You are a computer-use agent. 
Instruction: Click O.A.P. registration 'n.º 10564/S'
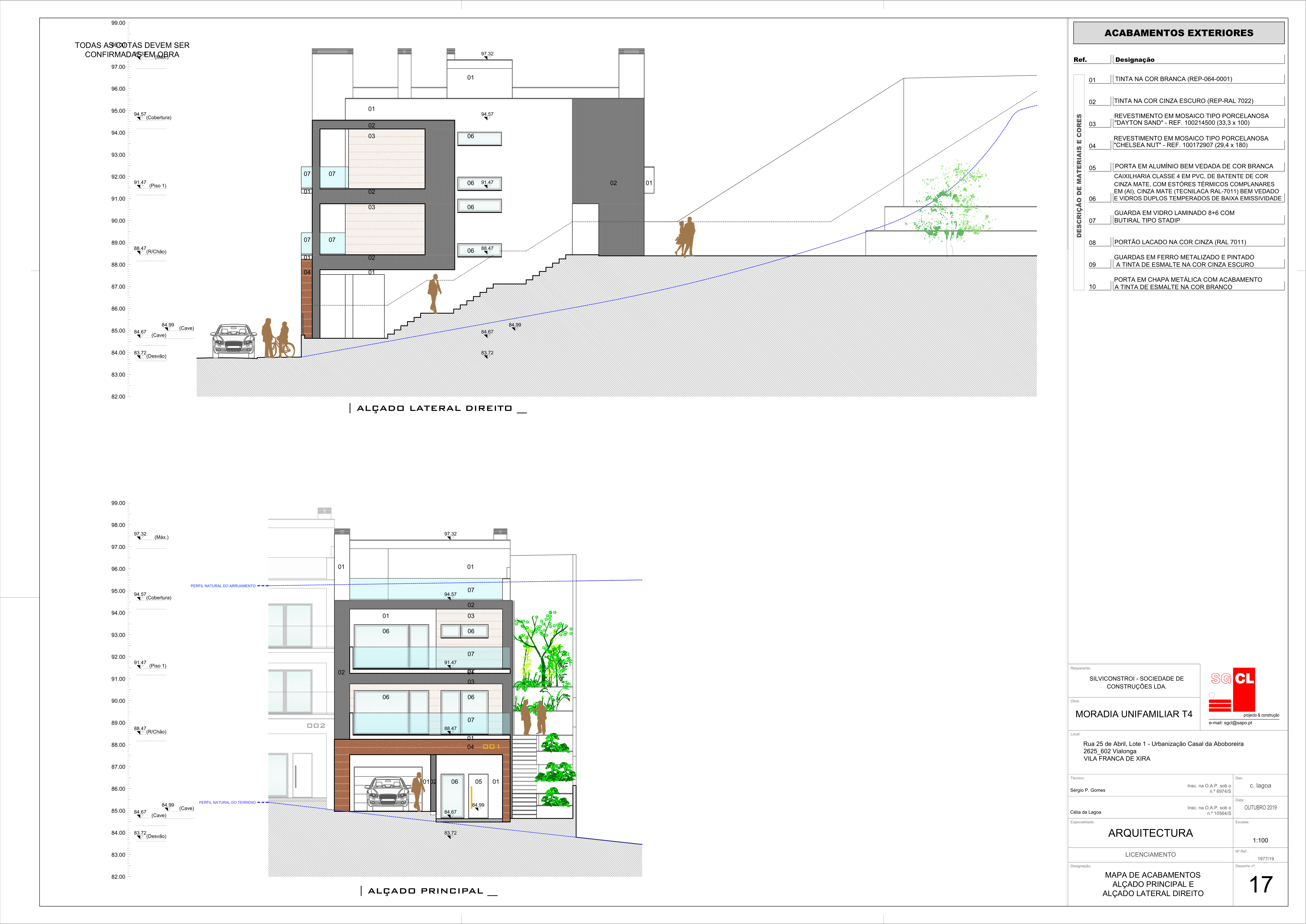click(1219, 814)
